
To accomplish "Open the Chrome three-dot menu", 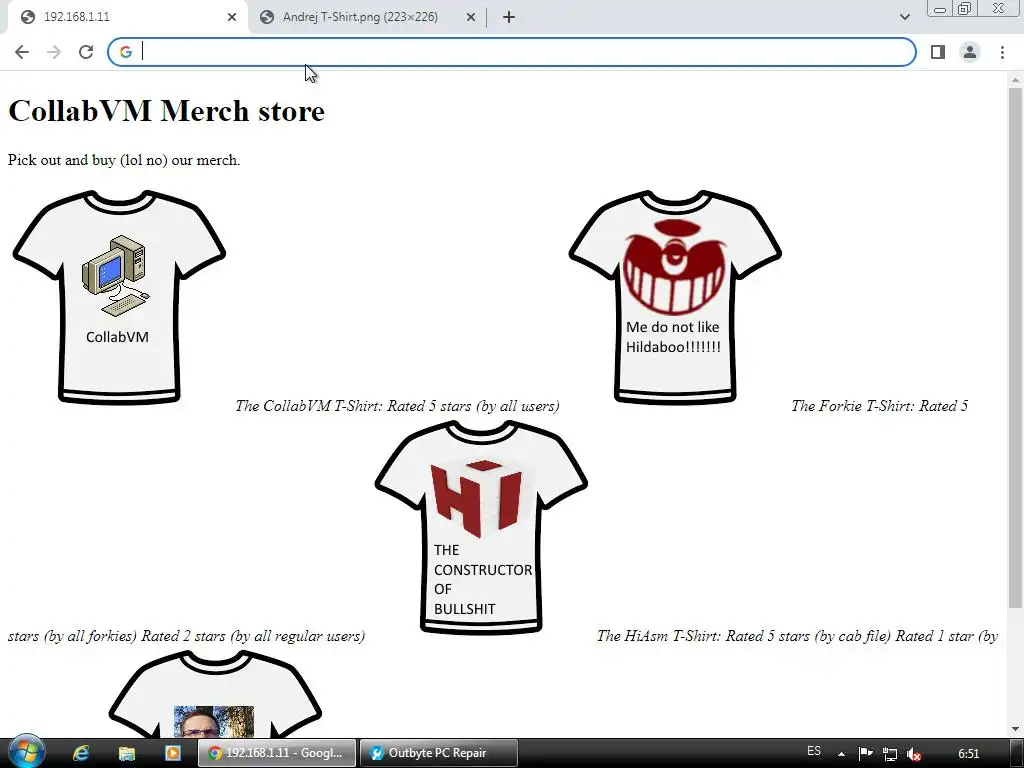I will 1002,52.
